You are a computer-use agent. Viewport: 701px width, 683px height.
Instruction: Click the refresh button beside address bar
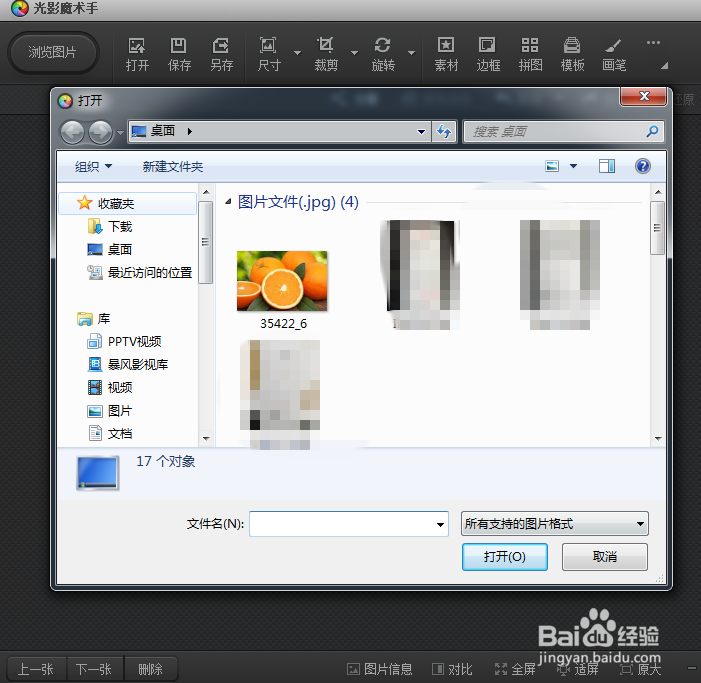[x=444, y=131]
